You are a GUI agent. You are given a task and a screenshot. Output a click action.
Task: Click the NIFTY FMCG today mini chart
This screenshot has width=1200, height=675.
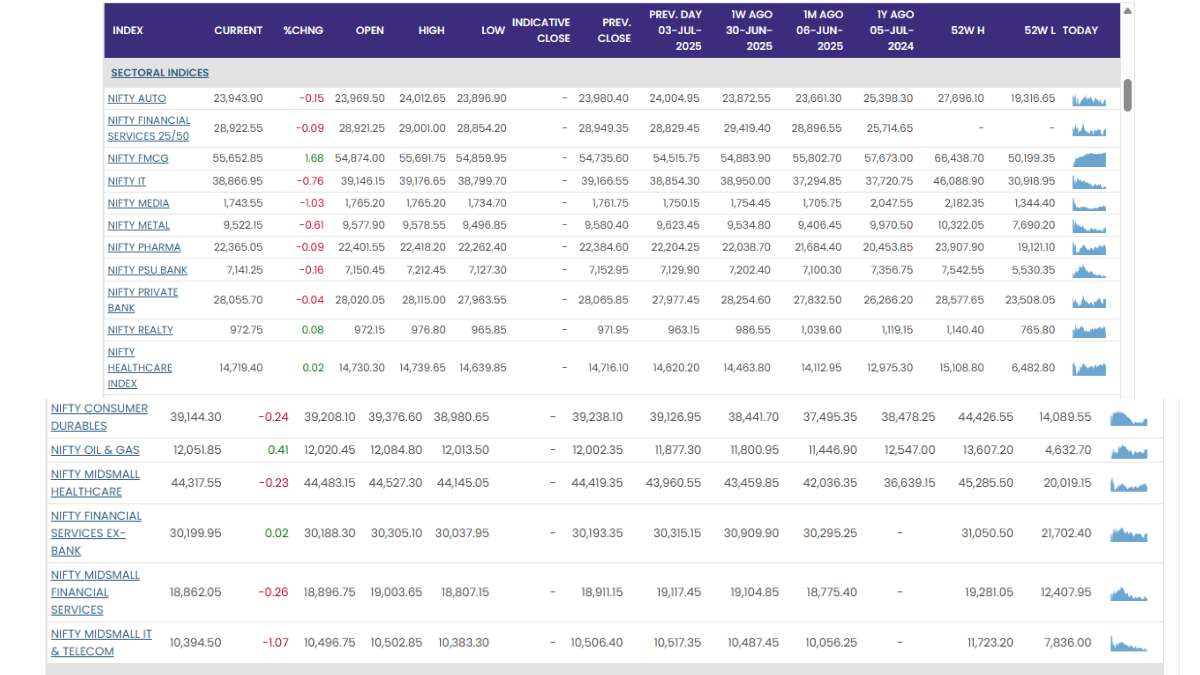(x=1089, y=159)
